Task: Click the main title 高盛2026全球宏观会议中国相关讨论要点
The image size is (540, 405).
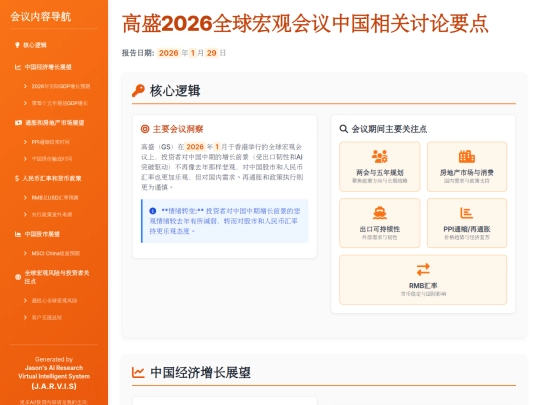Action: (x=305, y=23)
